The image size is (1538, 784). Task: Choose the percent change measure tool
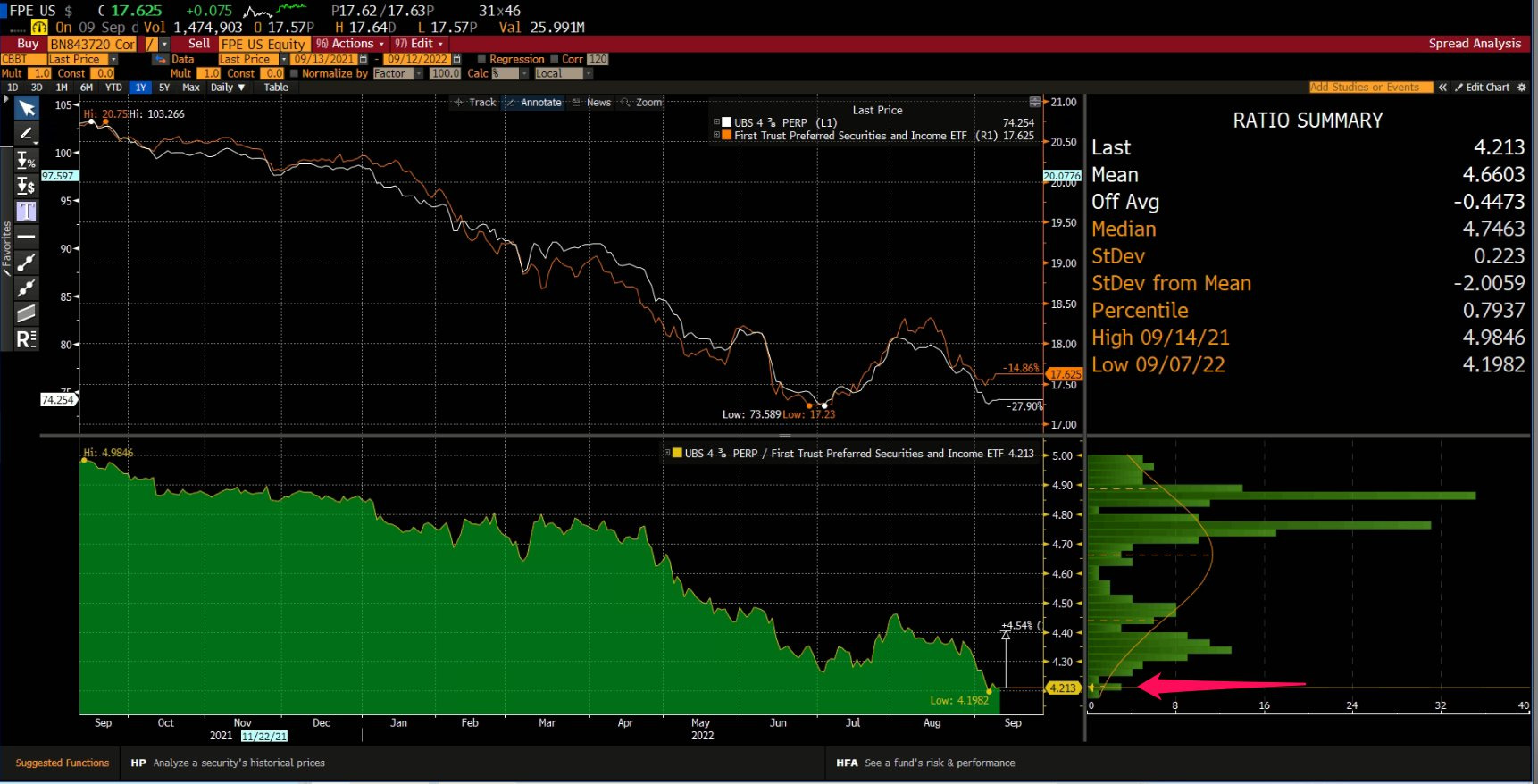27,161
